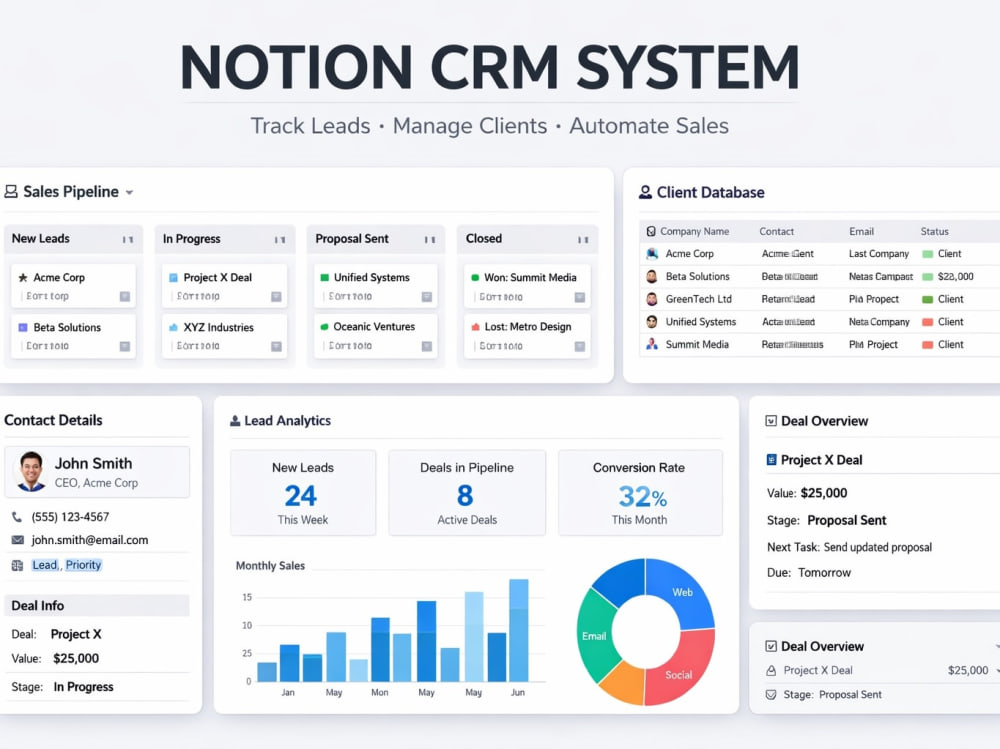1000x749 pixels.
Task: Select the Unified Systems proposal card
Action: click(x=375, y=286)
